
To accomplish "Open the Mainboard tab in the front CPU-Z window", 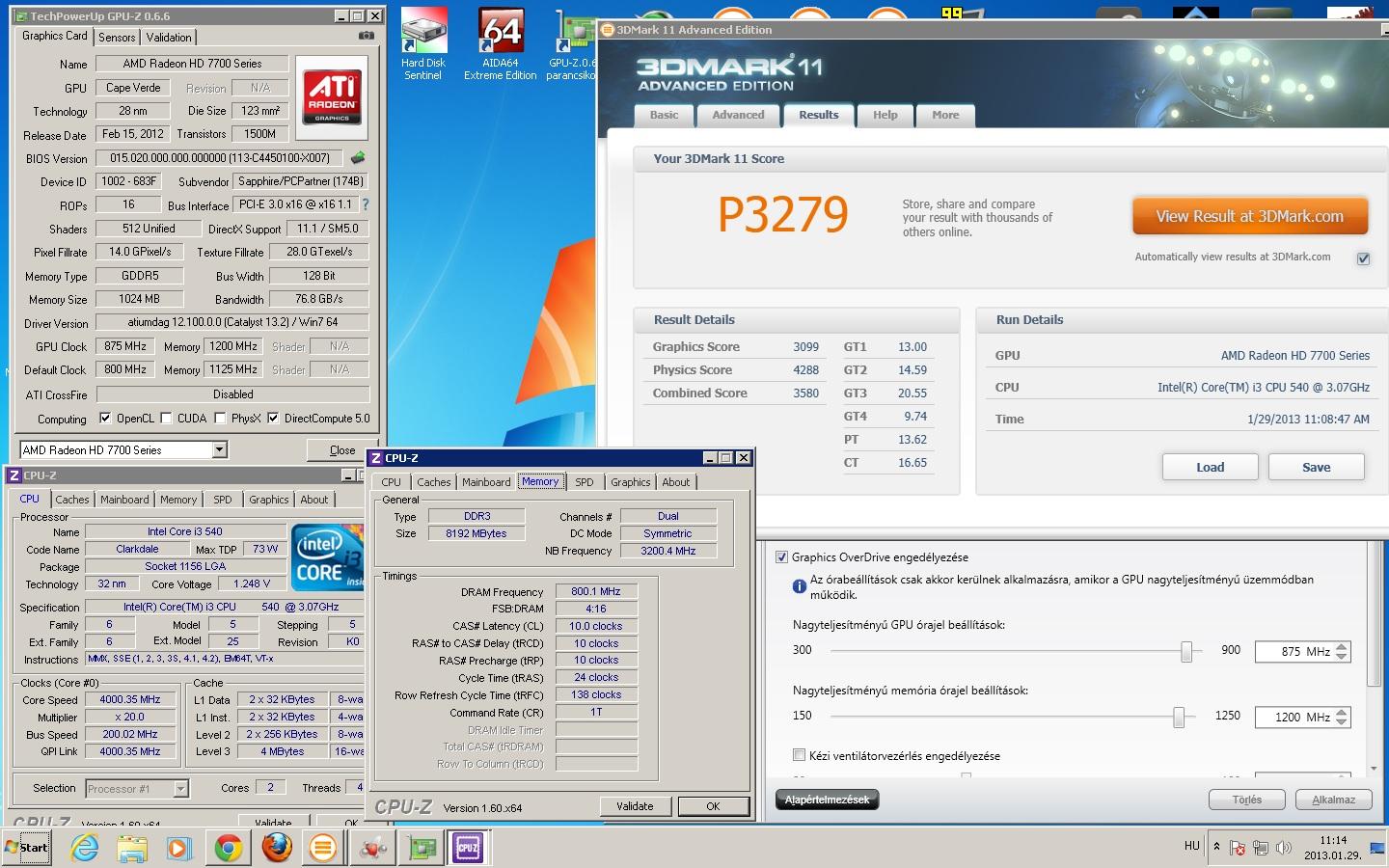I will pos(486,482).
